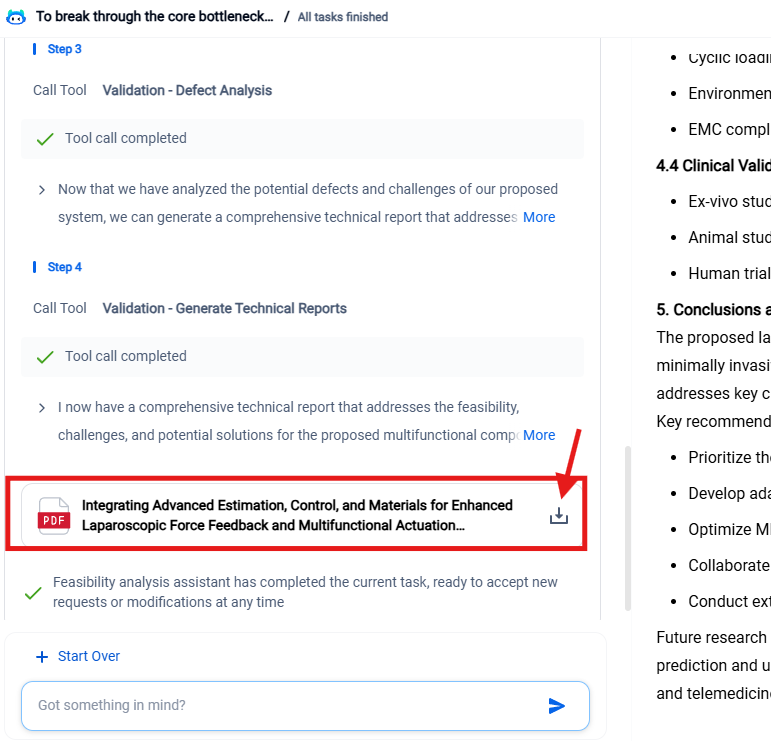This screenshot has width=771, height=741.
Task: Click More link after Step 4 text
Action: (x=539, y=435)
